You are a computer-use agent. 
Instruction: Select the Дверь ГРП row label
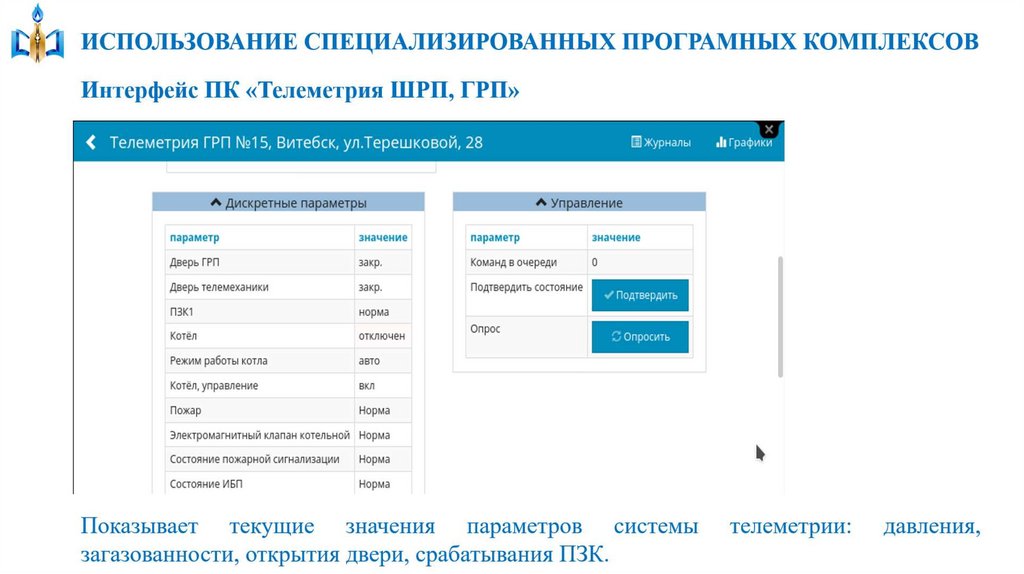[195, 263]
